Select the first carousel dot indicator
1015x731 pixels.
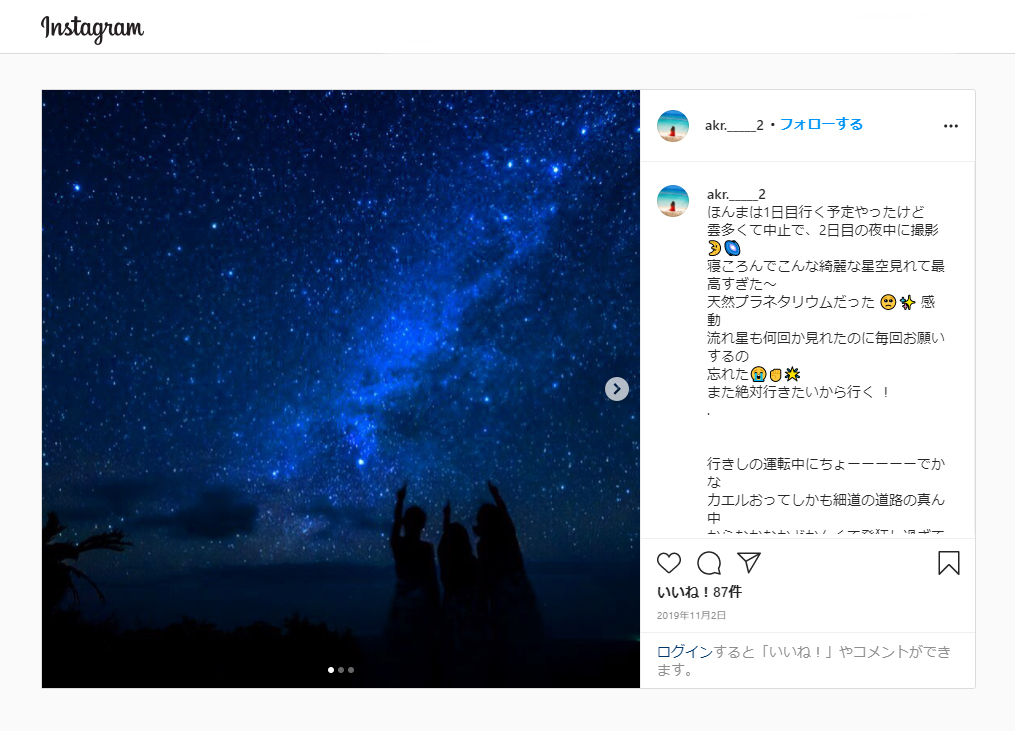click(331, 669)
